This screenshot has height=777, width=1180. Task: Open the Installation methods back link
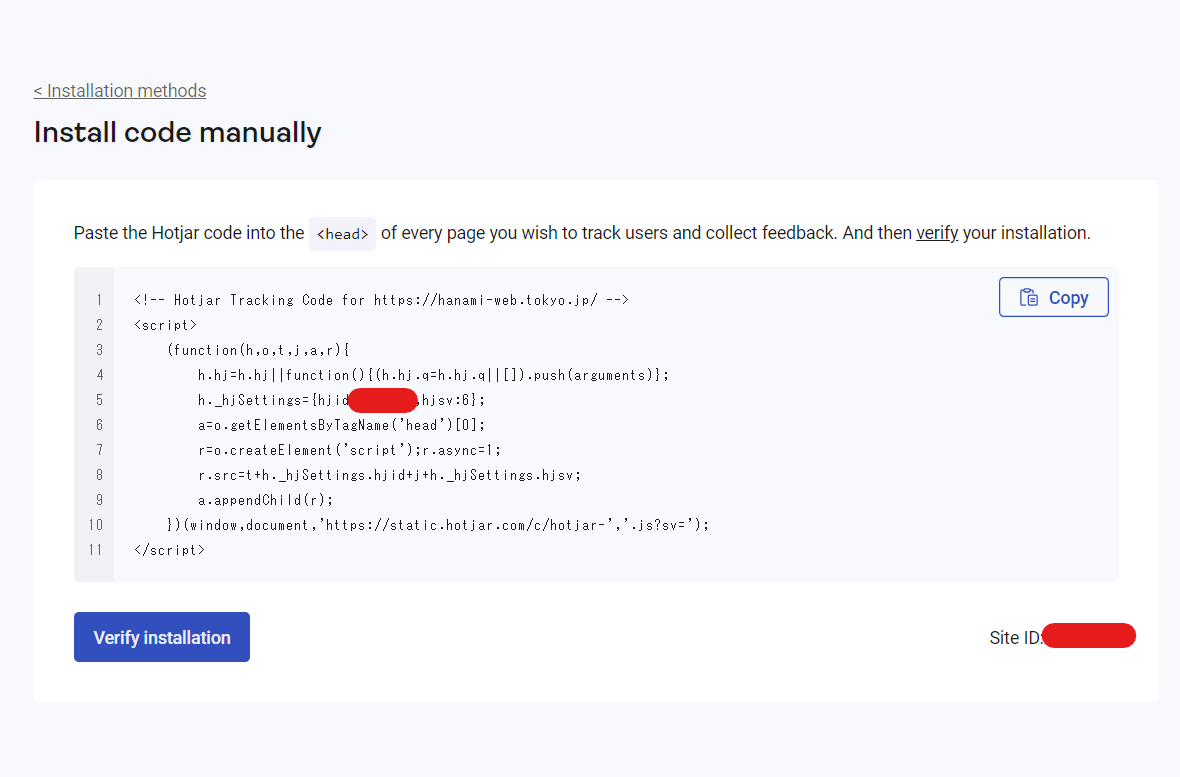[119, 90]
